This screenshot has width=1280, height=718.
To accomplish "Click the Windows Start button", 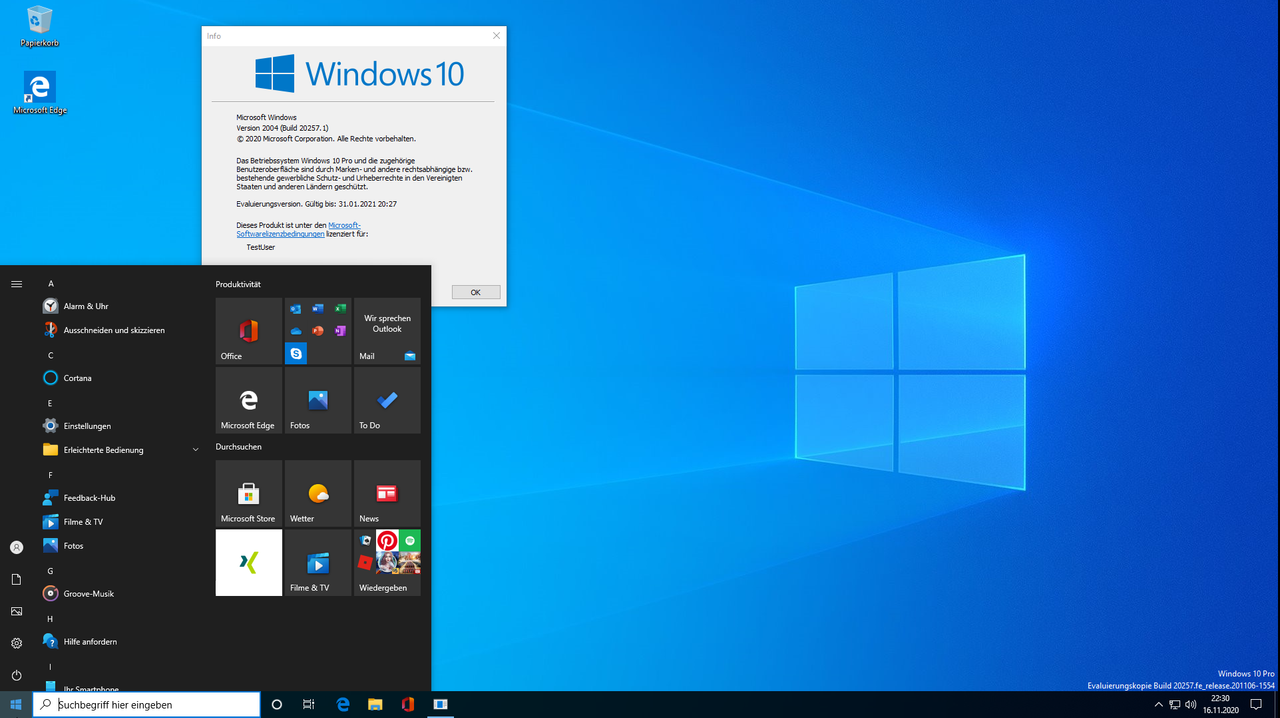I will (16, 705).
